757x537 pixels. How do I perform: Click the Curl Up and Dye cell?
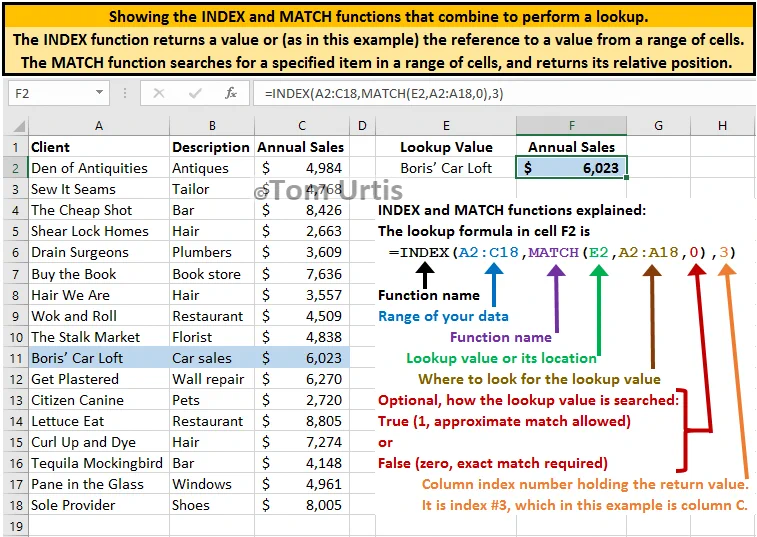click(x=99, y=442)
